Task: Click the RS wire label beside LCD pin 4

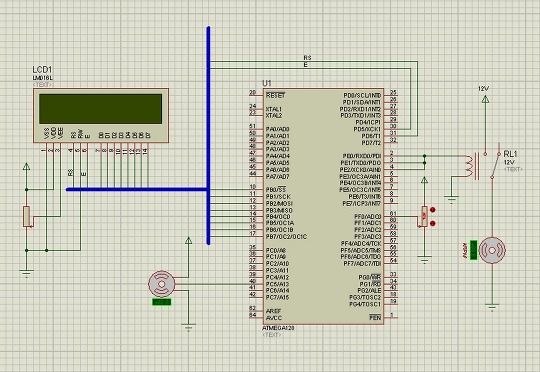Action: point(70,173)
